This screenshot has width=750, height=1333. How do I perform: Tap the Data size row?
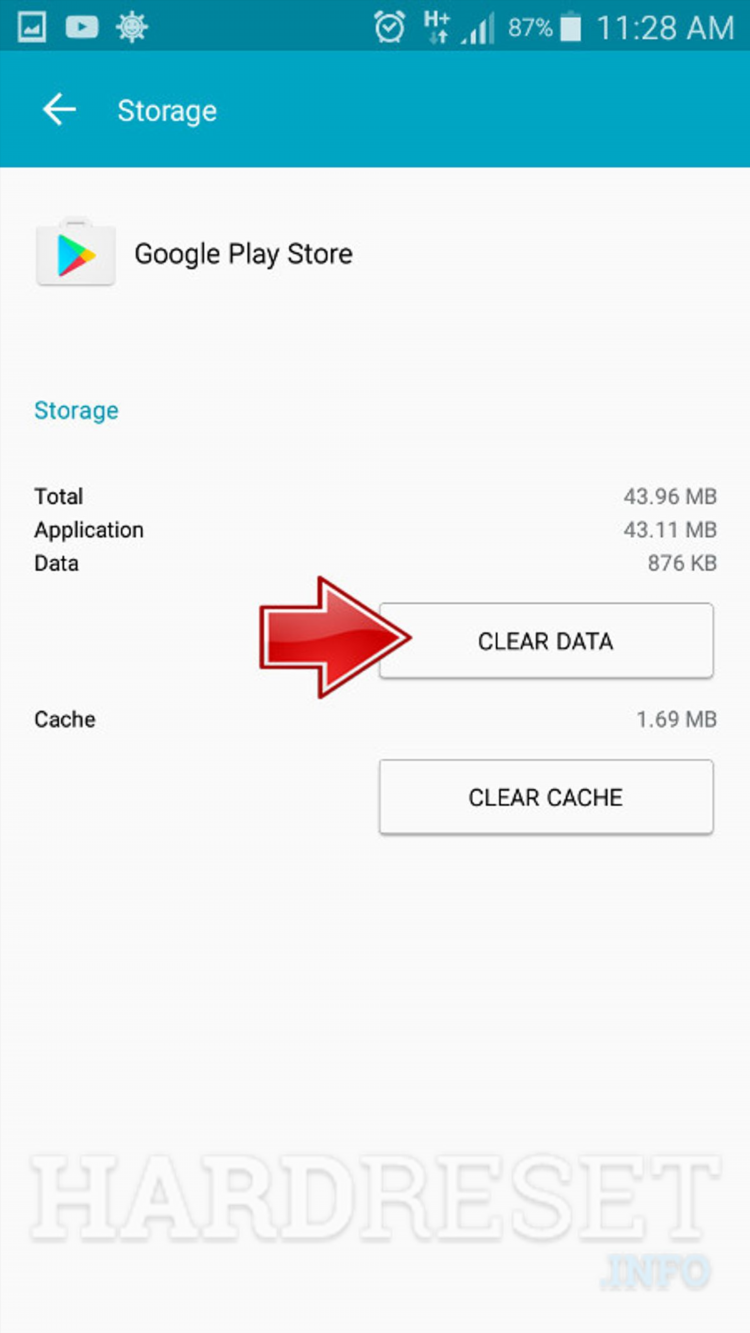[375, 563]
